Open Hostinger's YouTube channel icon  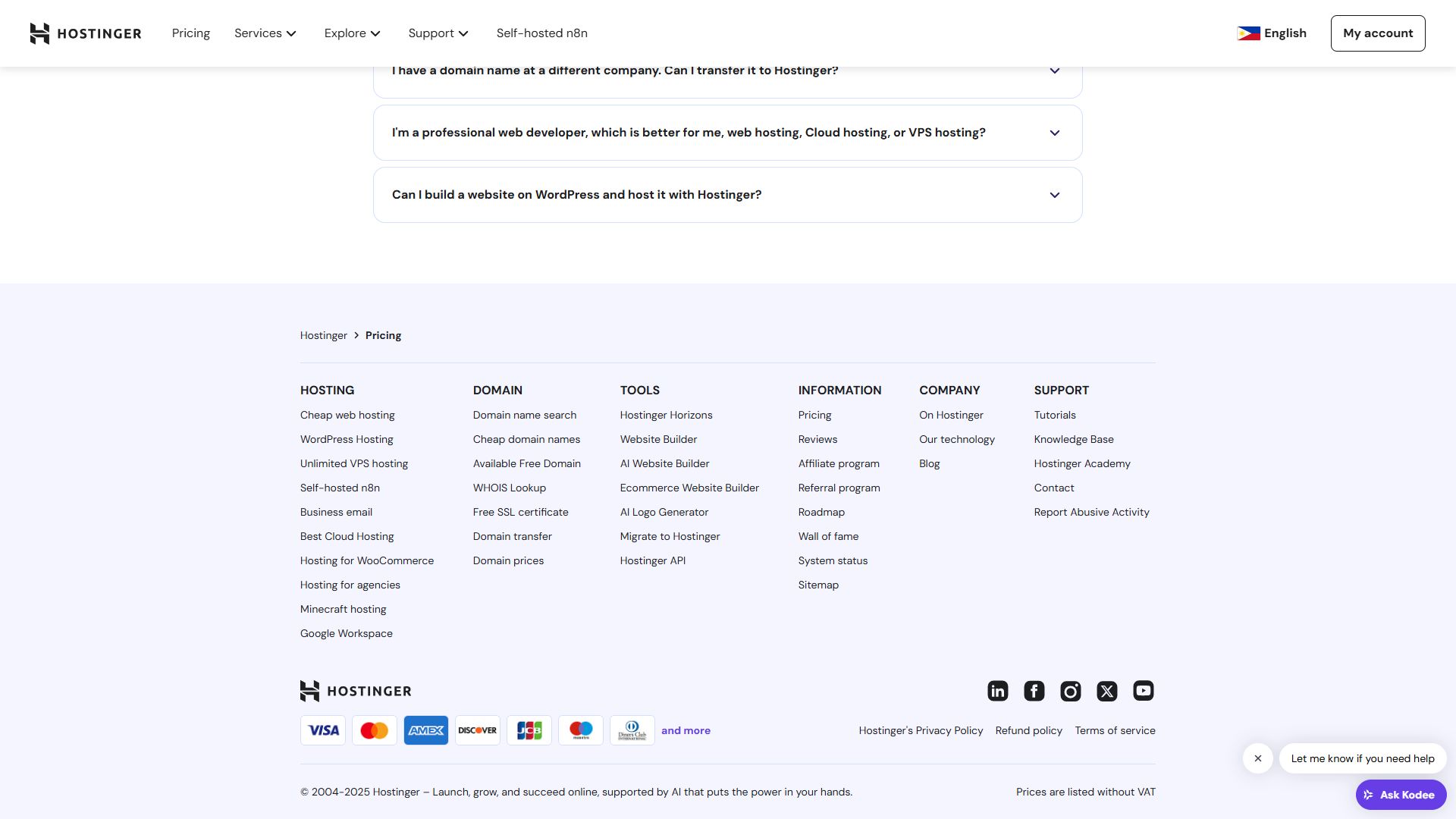pos(1143,691)
